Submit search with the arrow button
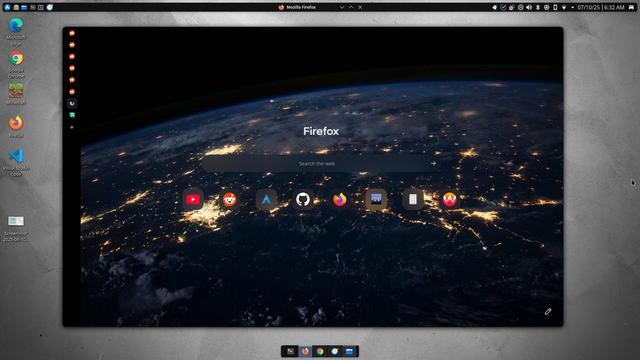The height and width of the screenshot is (360, 640). click(x=433, y=164)
